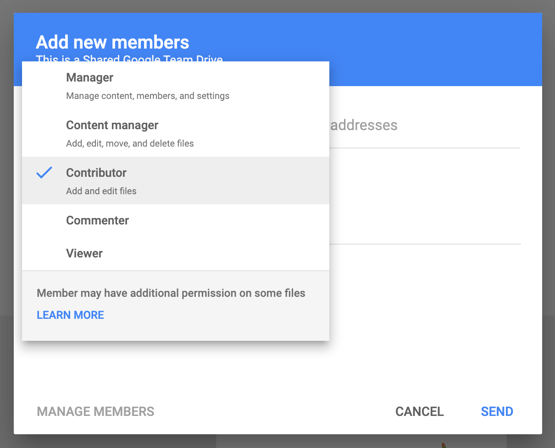Viewport: 555px width, 448px height.
Task: Choose the Content manager role
Action: tap(176, 133)
